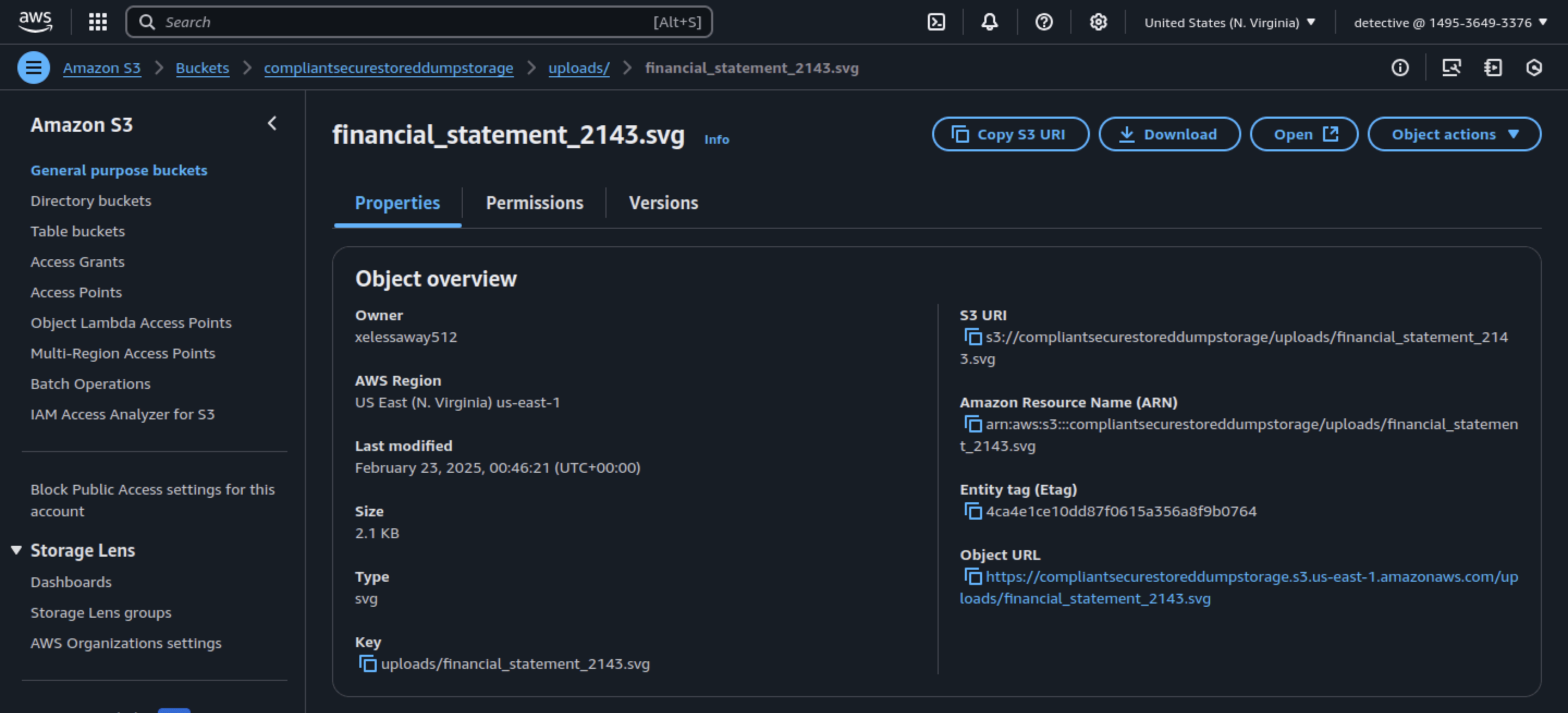Click the Info link beside title
1568x713 pixels.
click(716, 139)
